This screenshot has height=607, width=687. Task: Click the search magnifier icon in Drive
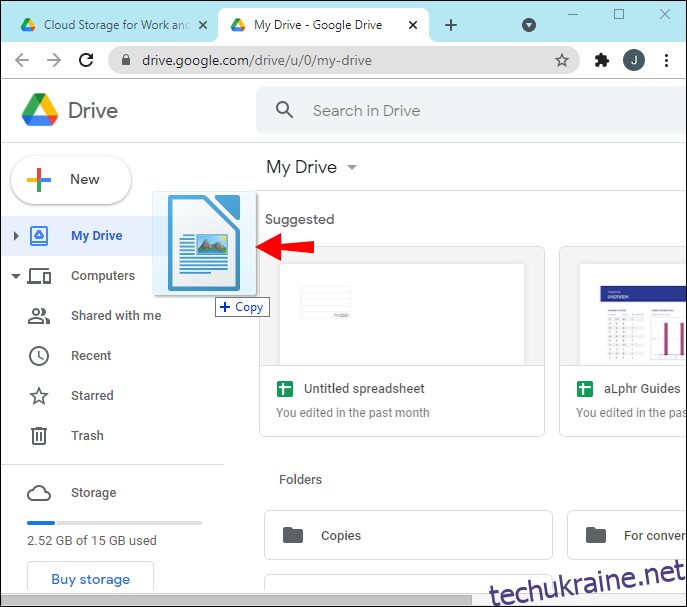pos(284,110)
